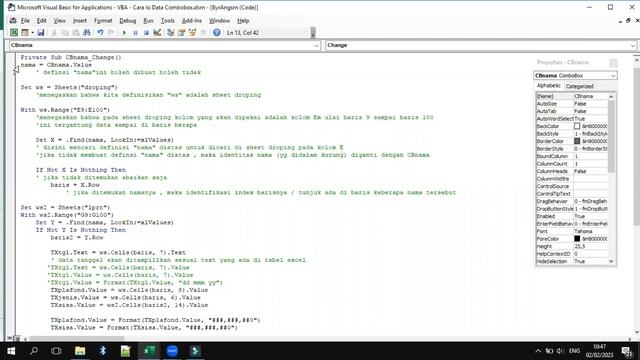Open the Tools menu
This screenshot has width=640, height=360.
[167, 20]
